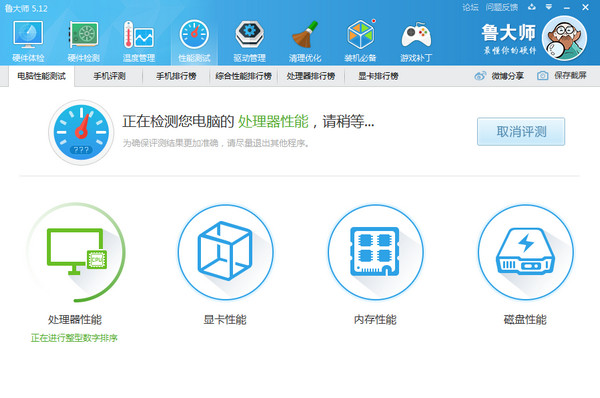600x398 pixels.
Task: Open the 驱动管理 driver management icon
Action: click(249, 41)
